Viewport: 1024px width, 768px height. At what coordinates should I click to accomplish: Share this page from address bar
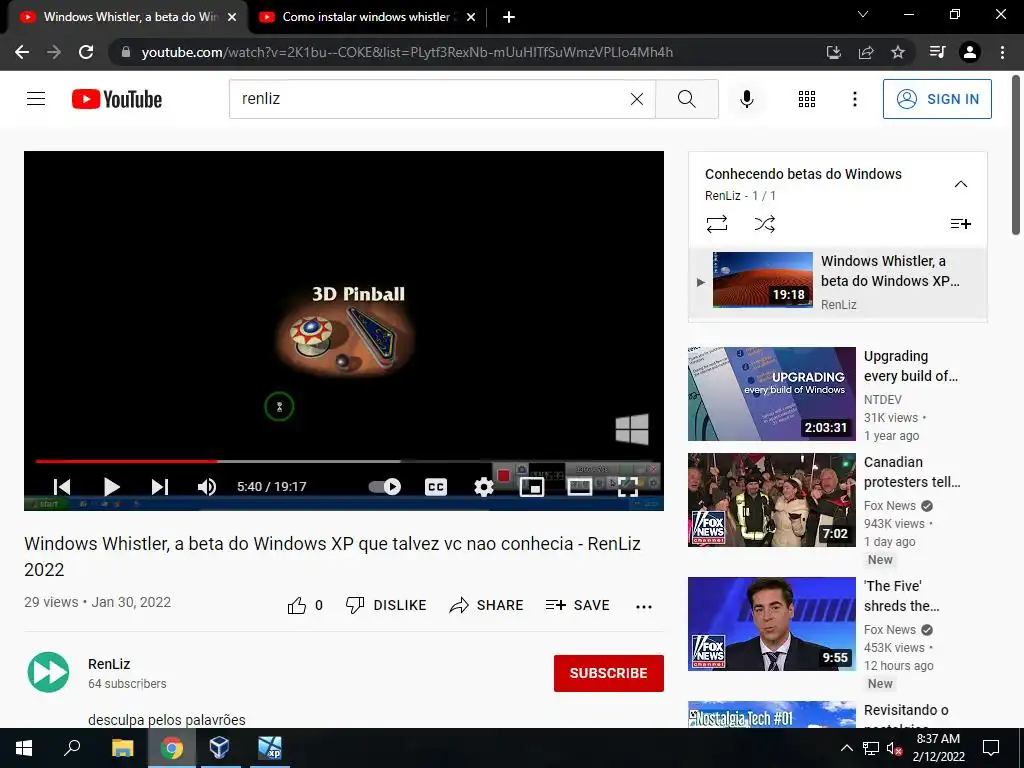click(866, 52)
